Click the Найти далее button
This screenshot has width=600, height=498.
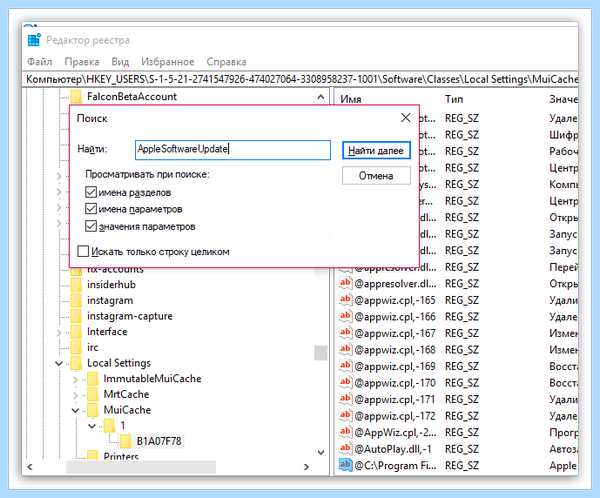376,150
